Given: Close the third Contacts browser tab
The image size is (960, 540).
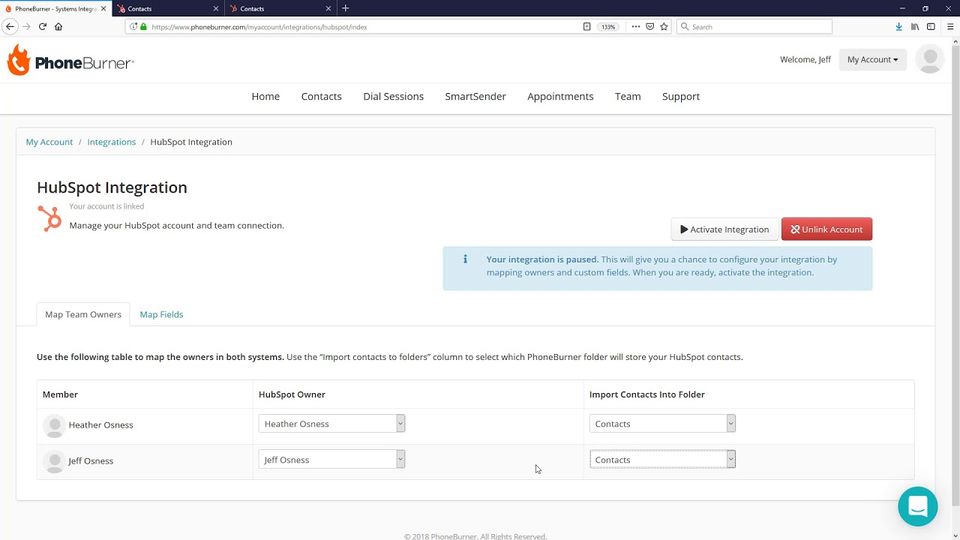Looking at the screenshot, I should [x=328, y=9].
